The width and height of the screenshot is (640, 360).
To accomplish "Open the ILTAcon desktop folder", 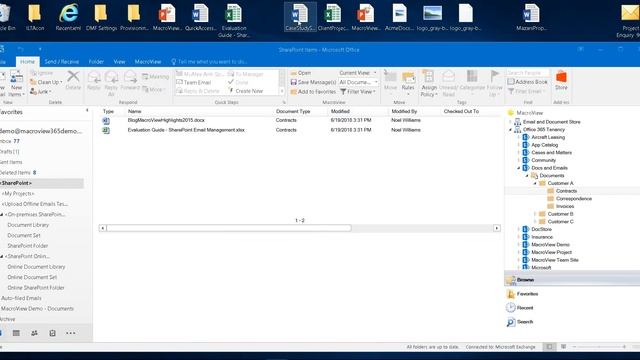I will click(x=35, y=17).
